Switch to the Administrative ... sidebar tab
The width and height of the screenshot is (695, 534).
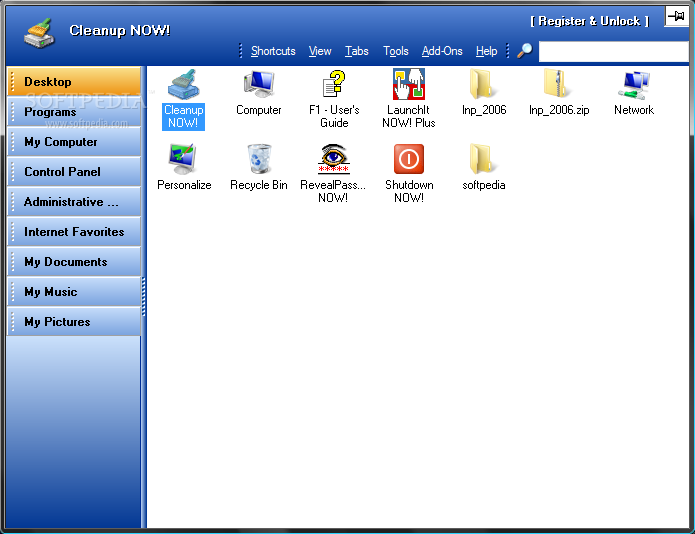(x=74, y=202)
